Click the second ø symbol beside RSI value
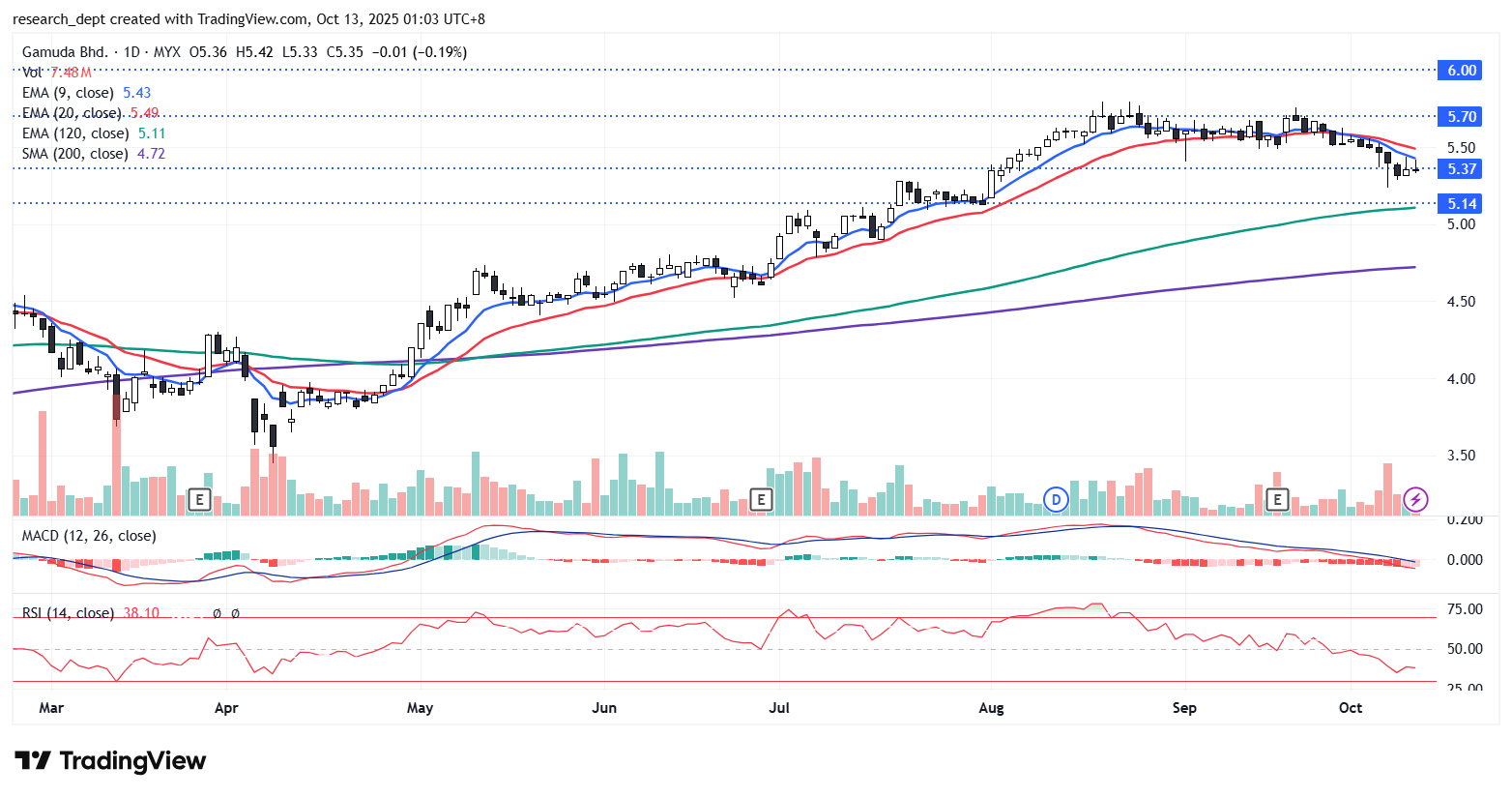The image size is (1512, 797). point(235,613)
